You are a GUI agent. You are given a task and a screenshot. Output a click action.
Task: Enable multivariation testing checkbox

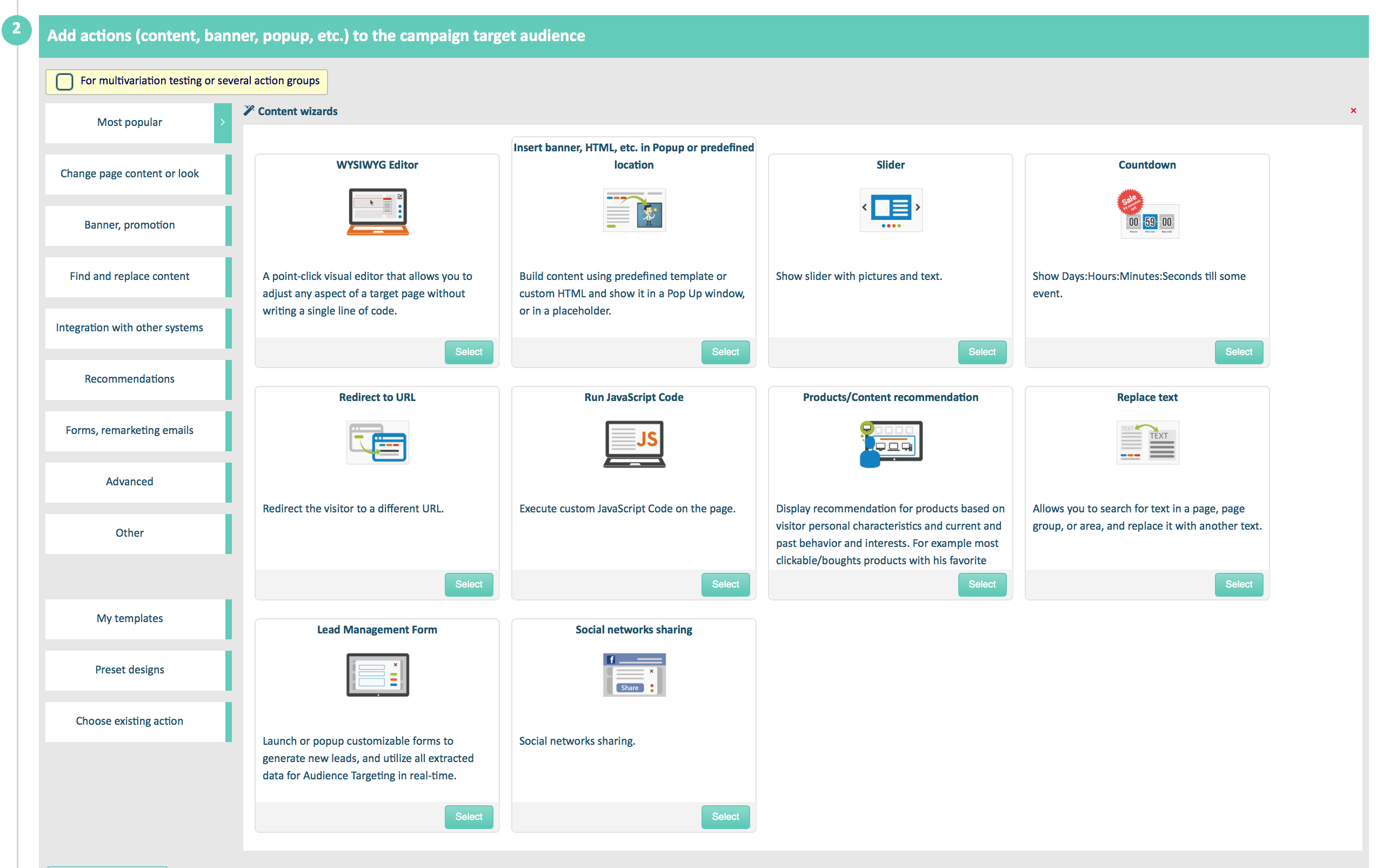coord(64,82)
